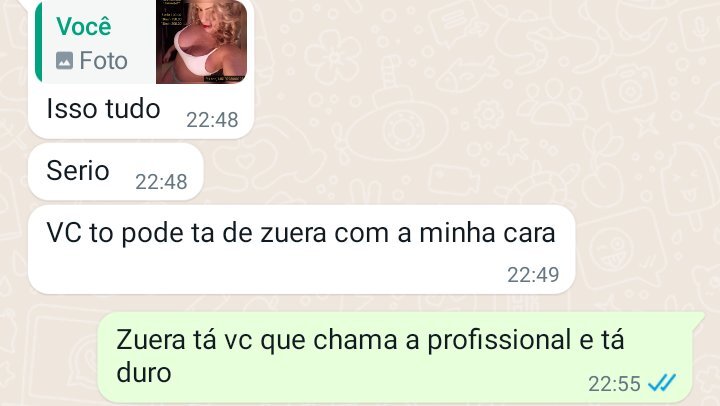Click the word 'profissional' in green bubble
Screen dimensions: 720x406
click(x=500, y=341)
